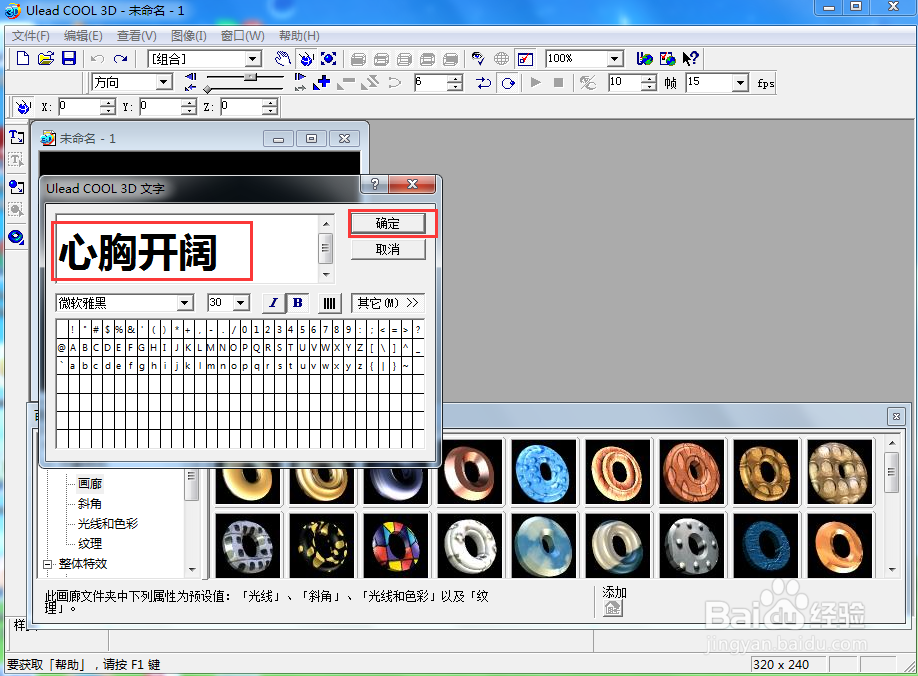Click the add house icon under 添加
This screenshot has width=918, height=676.
[x=613, y=609]
